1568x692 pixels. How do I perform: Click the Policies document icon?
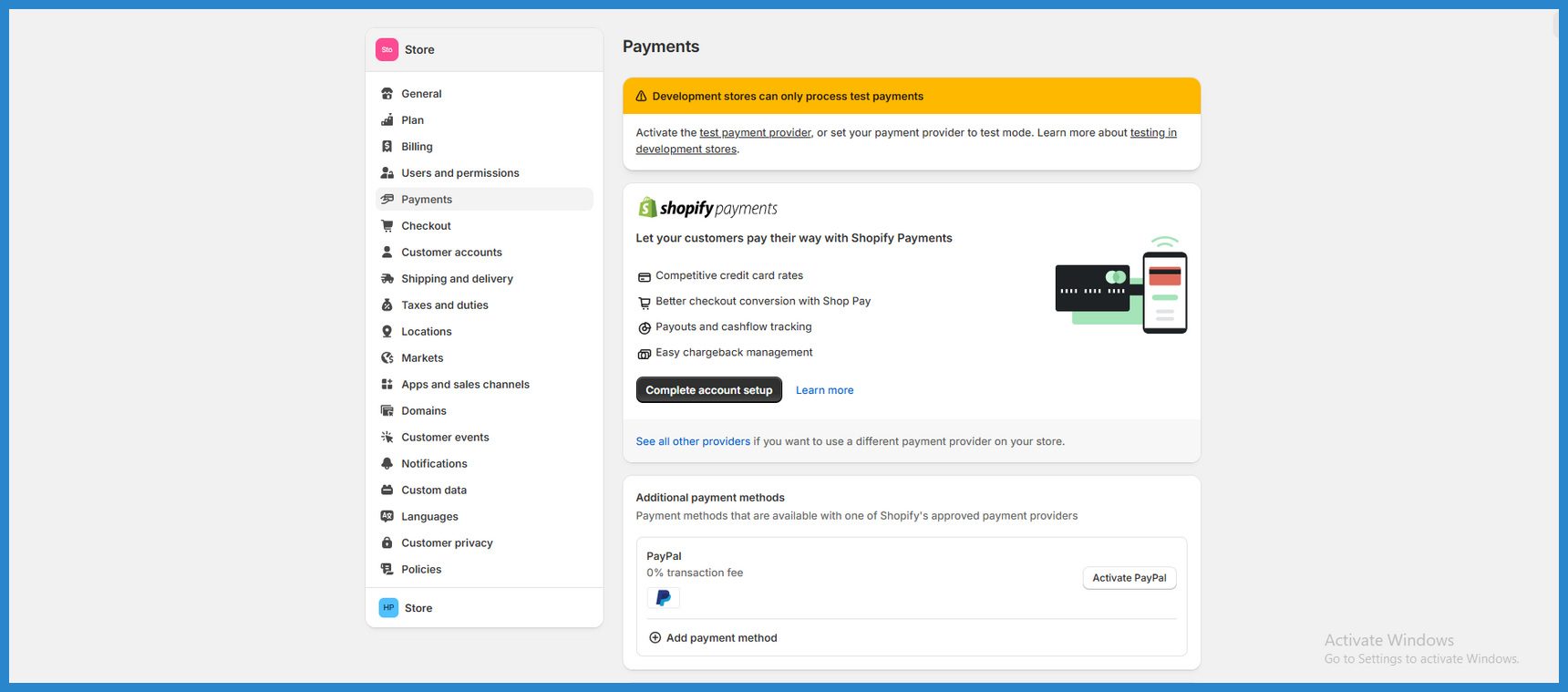coord(387,570)
